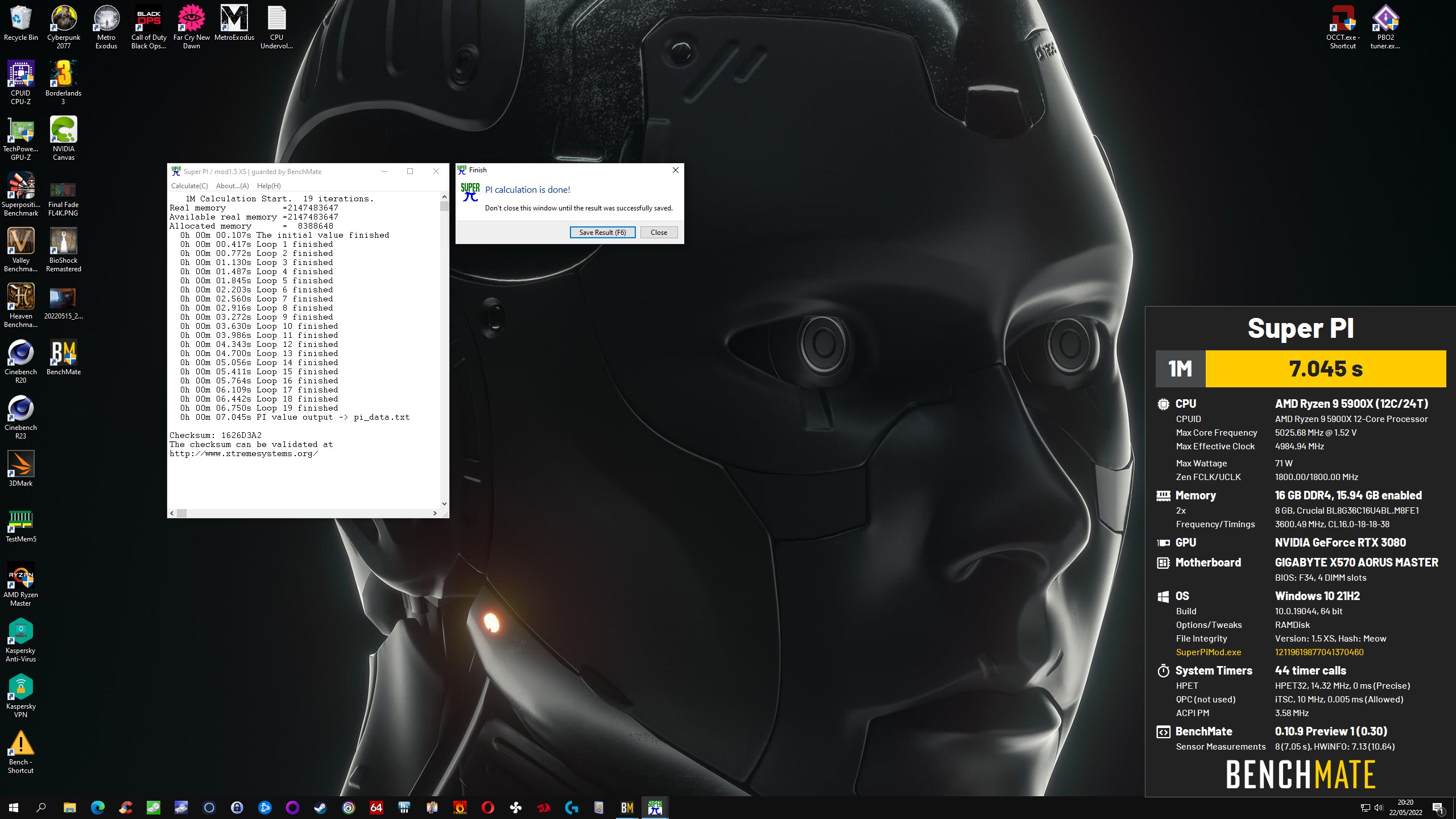The height and width of the screenshot is (819, 1456).
Task: Select the Cinebench R23 desktop icon
Action: pyautogui.click(x=21, y=417)
